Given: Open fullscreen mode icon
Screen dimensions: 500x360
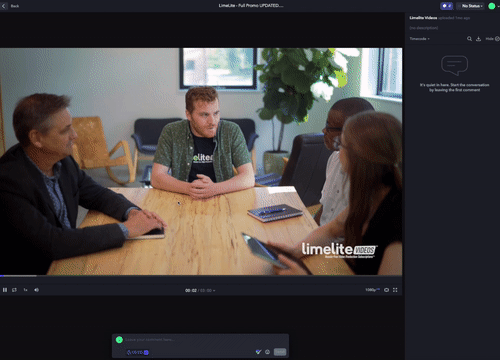Looking at the screenshot, I should (395, 290).
